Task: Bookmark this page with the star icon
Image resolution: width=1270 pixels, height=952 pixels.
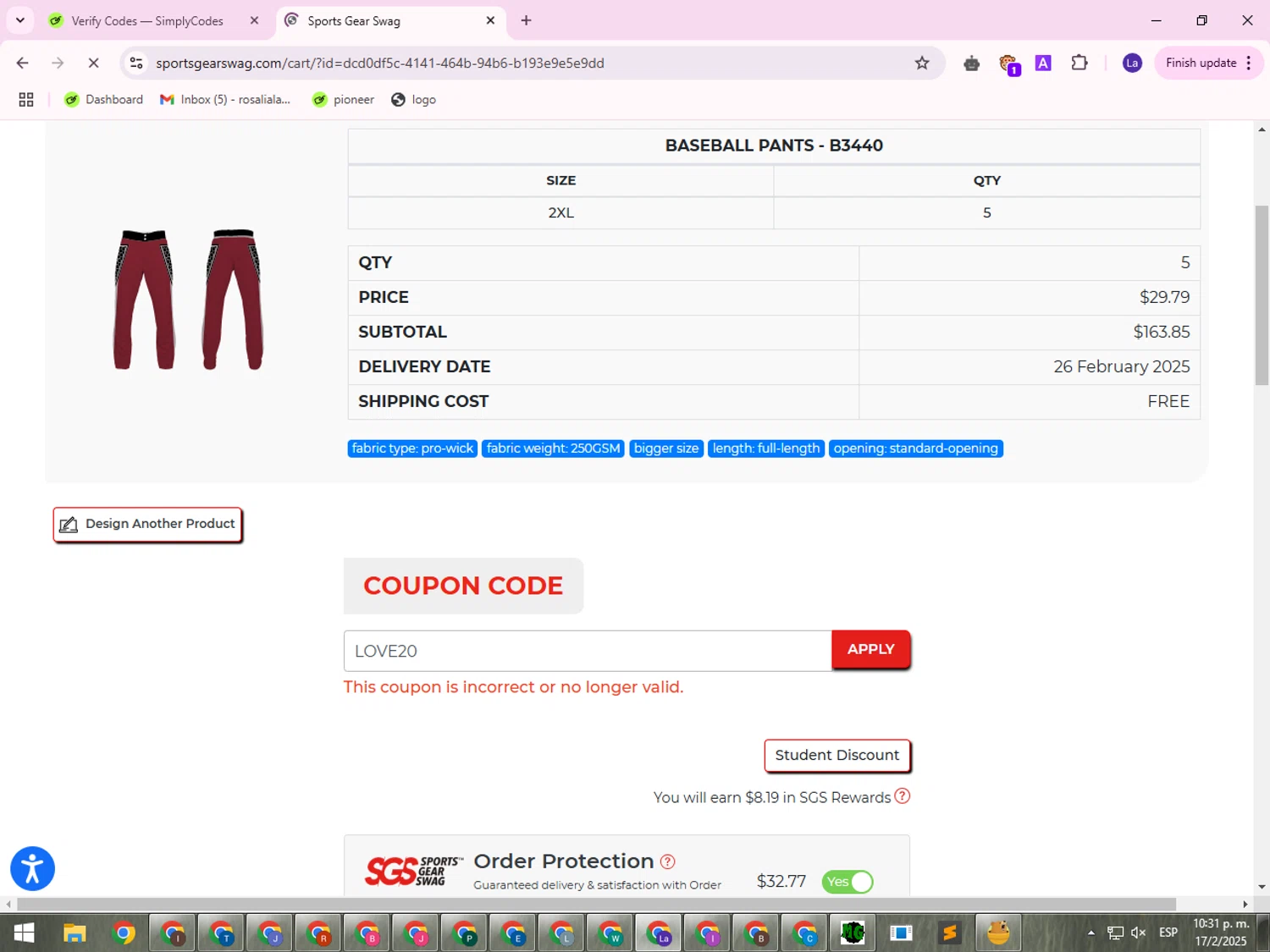Action: click(922, 63)
